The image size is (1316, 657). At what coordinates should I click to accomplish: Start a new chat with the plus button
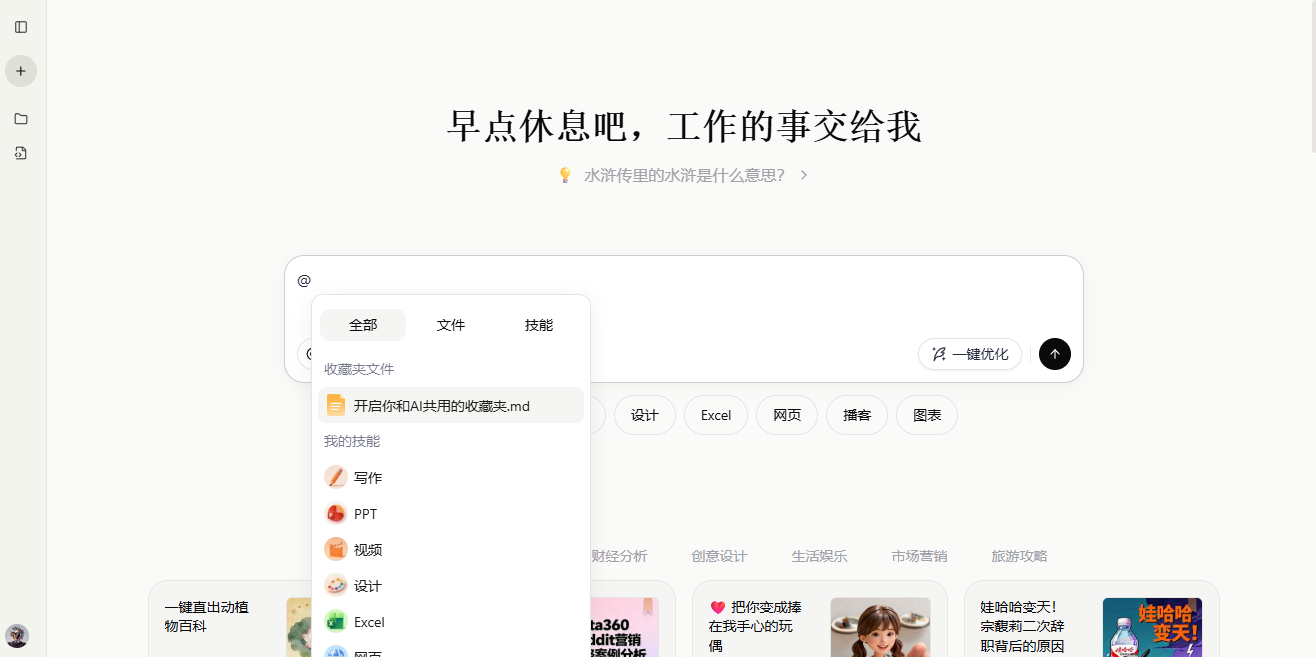coord(20,71)
